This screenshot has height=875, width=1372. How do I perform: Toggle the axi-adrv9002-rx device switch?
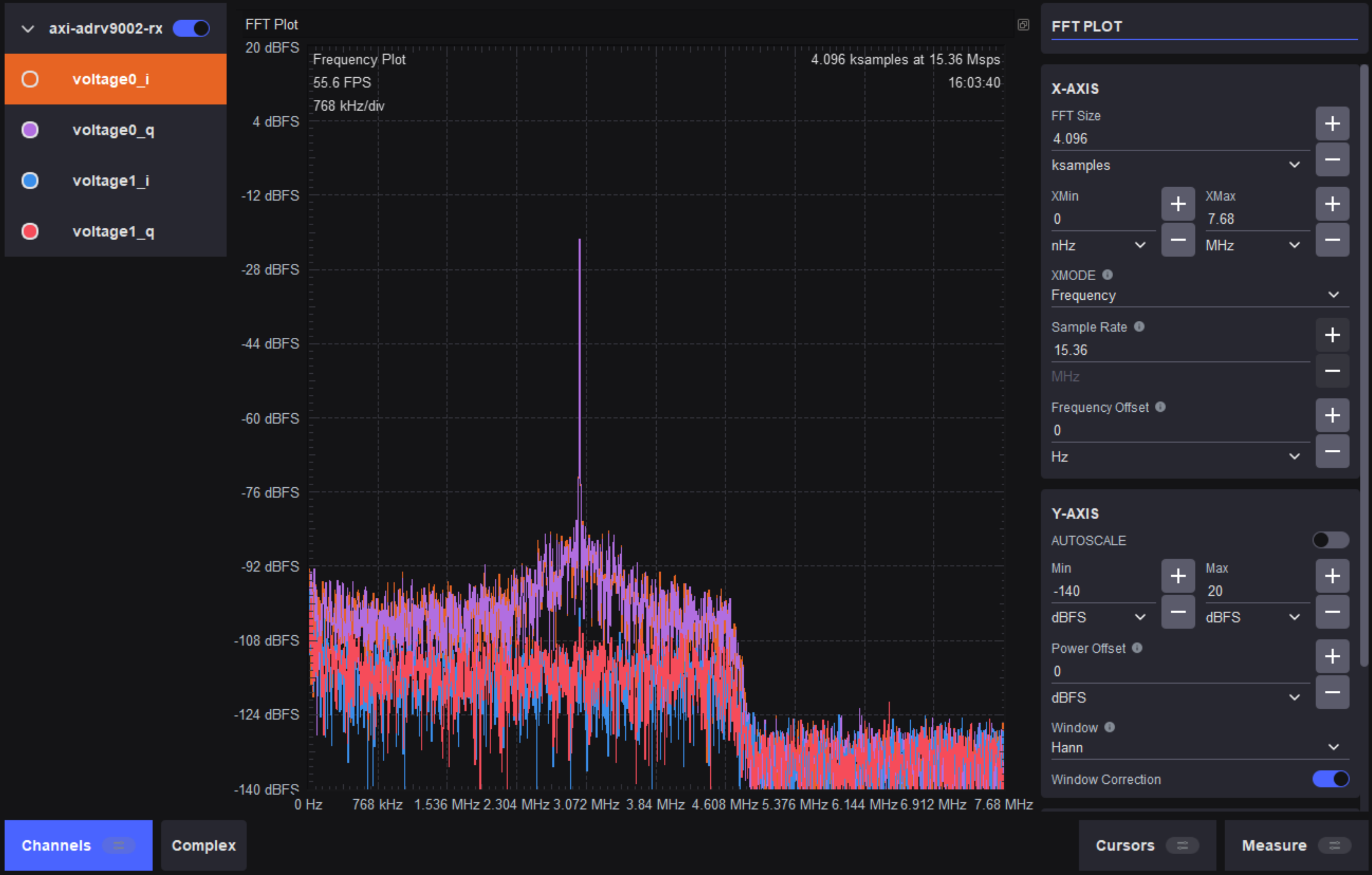point(191,28)
